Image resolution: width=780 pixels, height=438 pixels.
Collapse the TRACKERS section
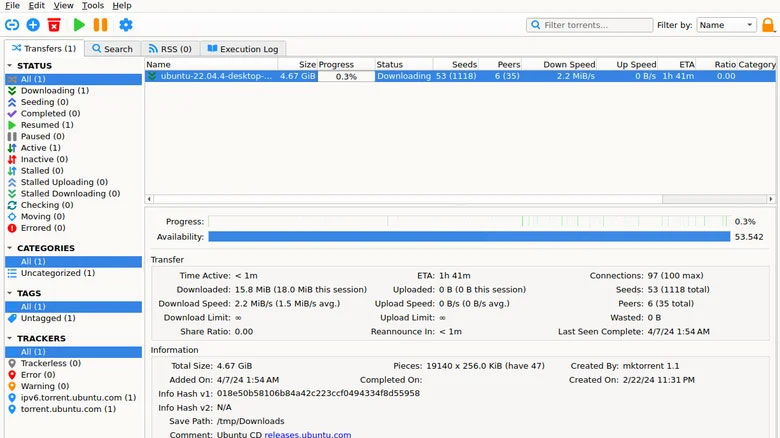(9, 338)
